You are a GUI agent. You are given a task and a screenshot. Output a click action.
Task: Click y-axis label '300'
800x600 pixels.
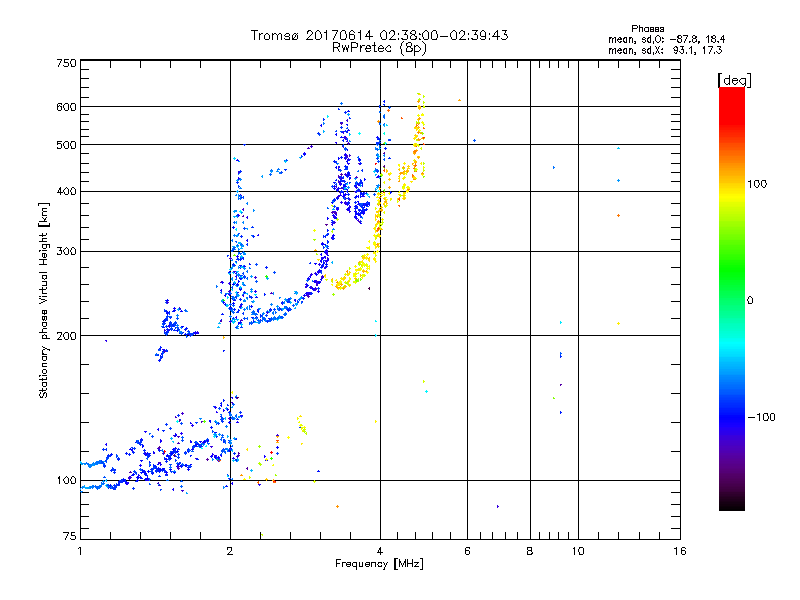(x=67, y=252)
